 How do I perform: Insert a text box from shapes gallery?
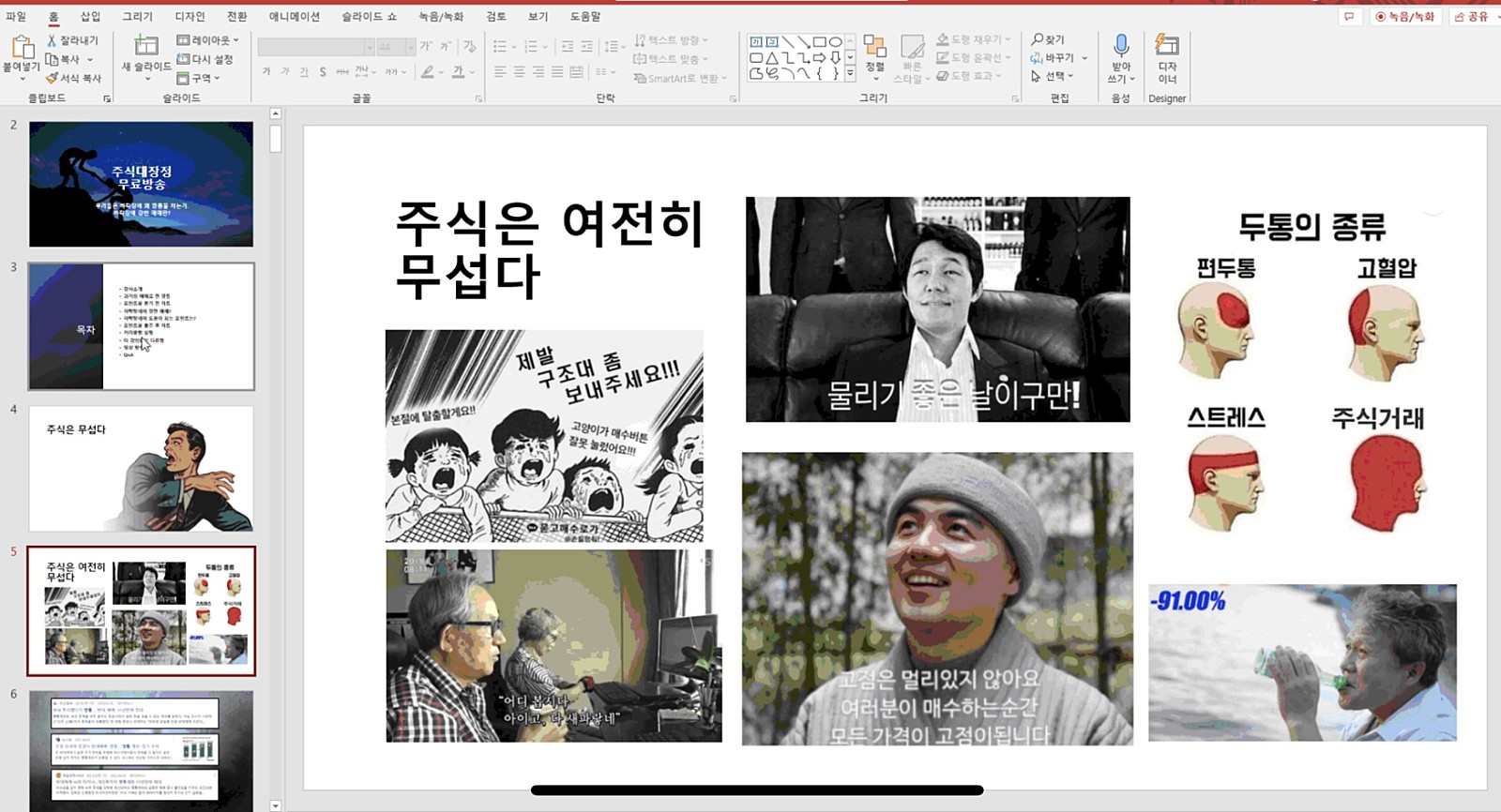coord(756,42)
